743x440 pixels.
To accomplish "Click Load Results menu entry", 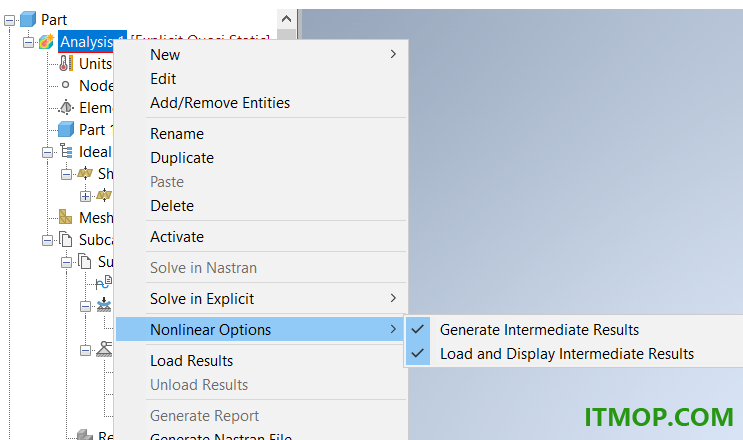I will [261, 361].
